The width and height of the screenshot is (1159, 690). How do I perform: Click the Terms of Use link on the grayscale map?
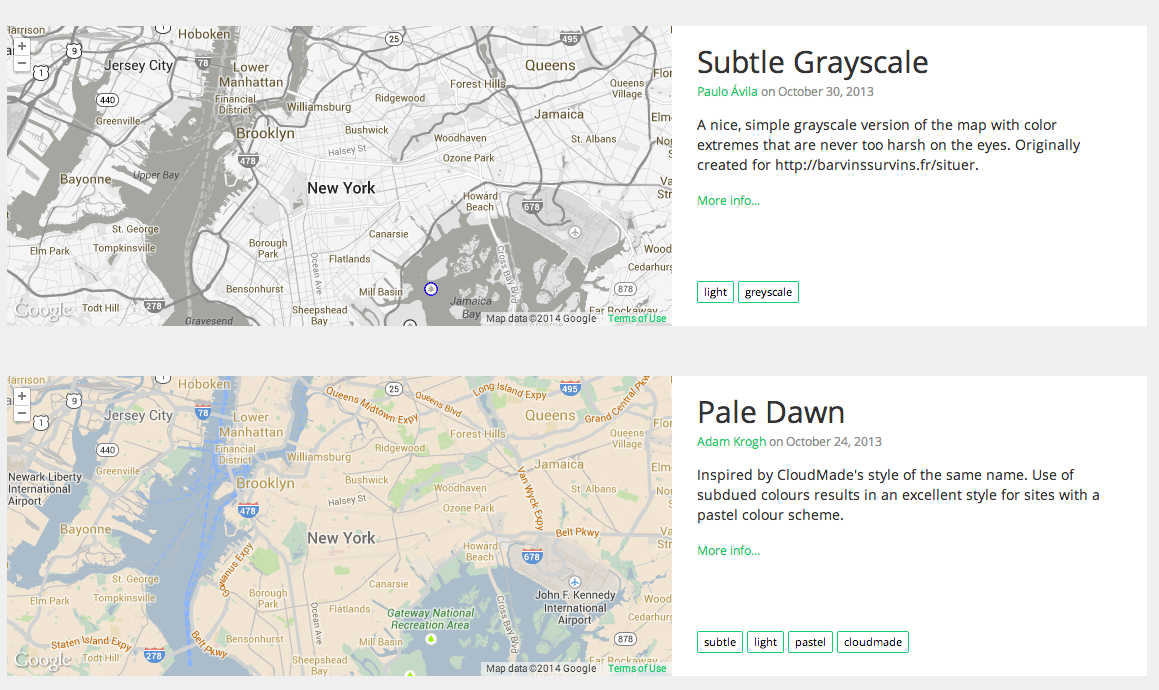(637, 317)
